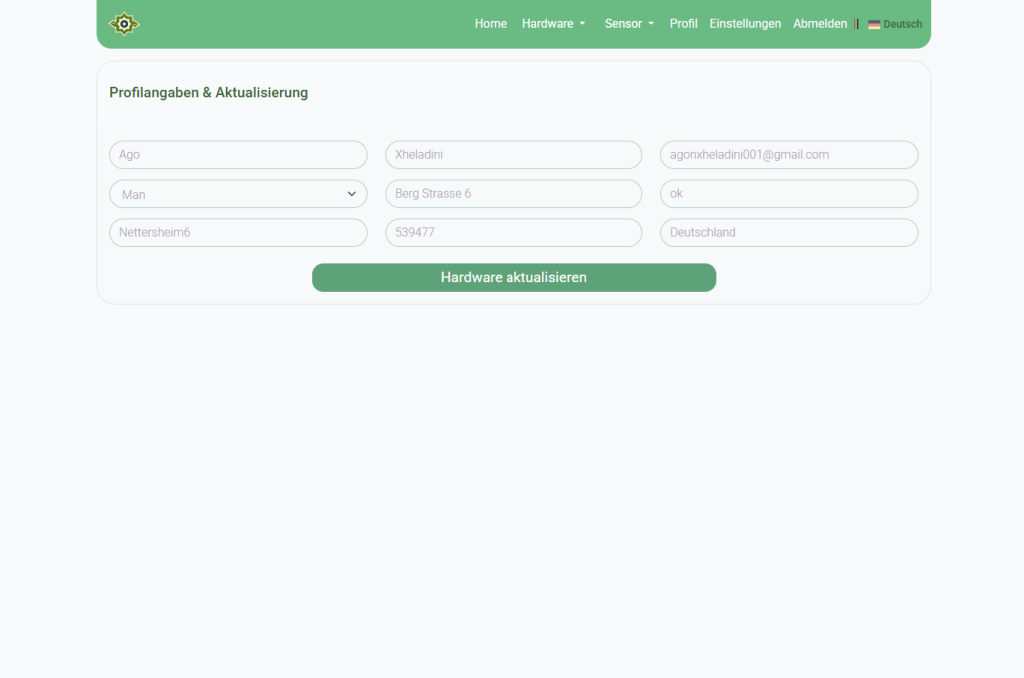Select the city field showing Nettersheim6
Viewport: 1024px width, 678px height.
(238, 232)
